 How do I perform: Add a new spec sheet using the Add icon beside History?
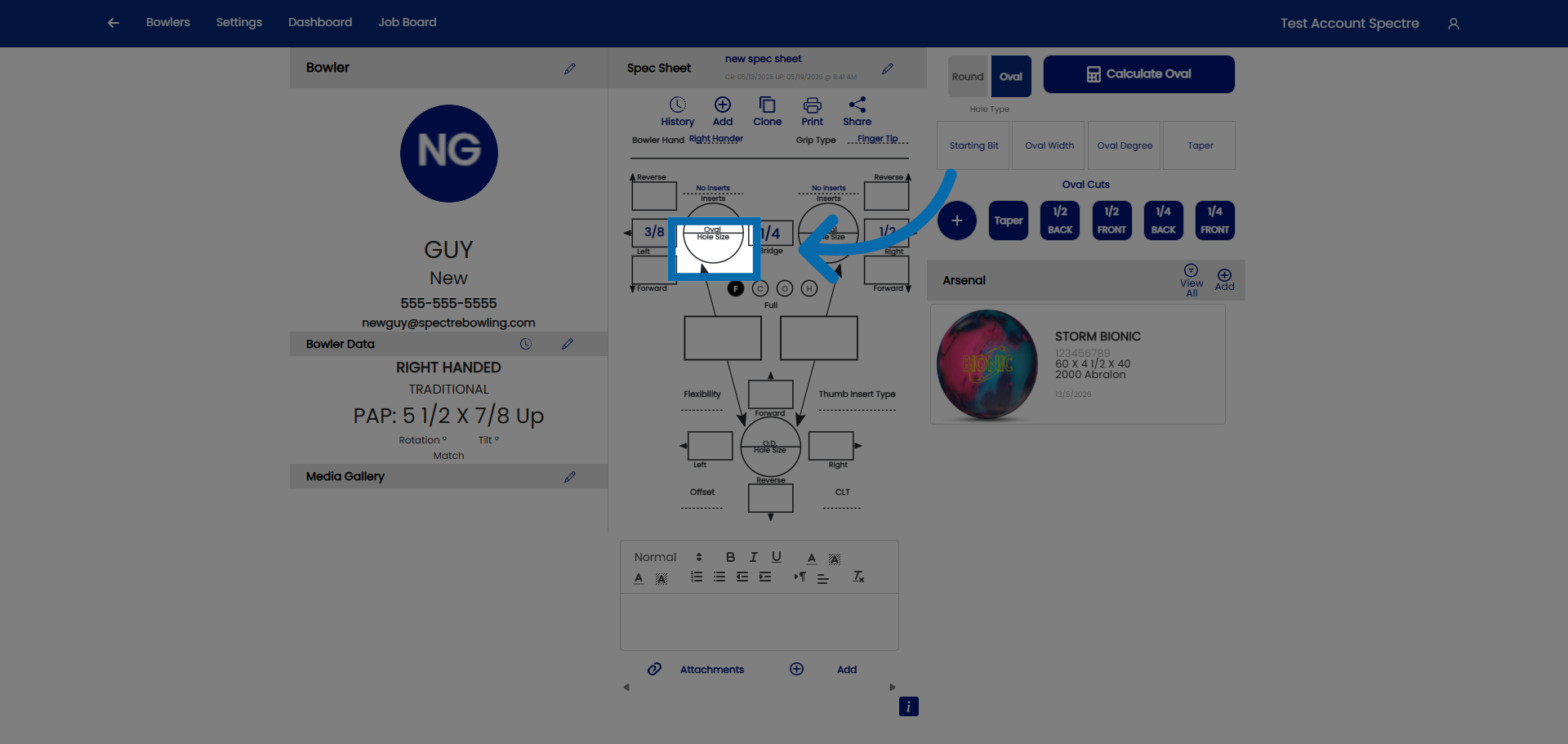click(723, 112)
